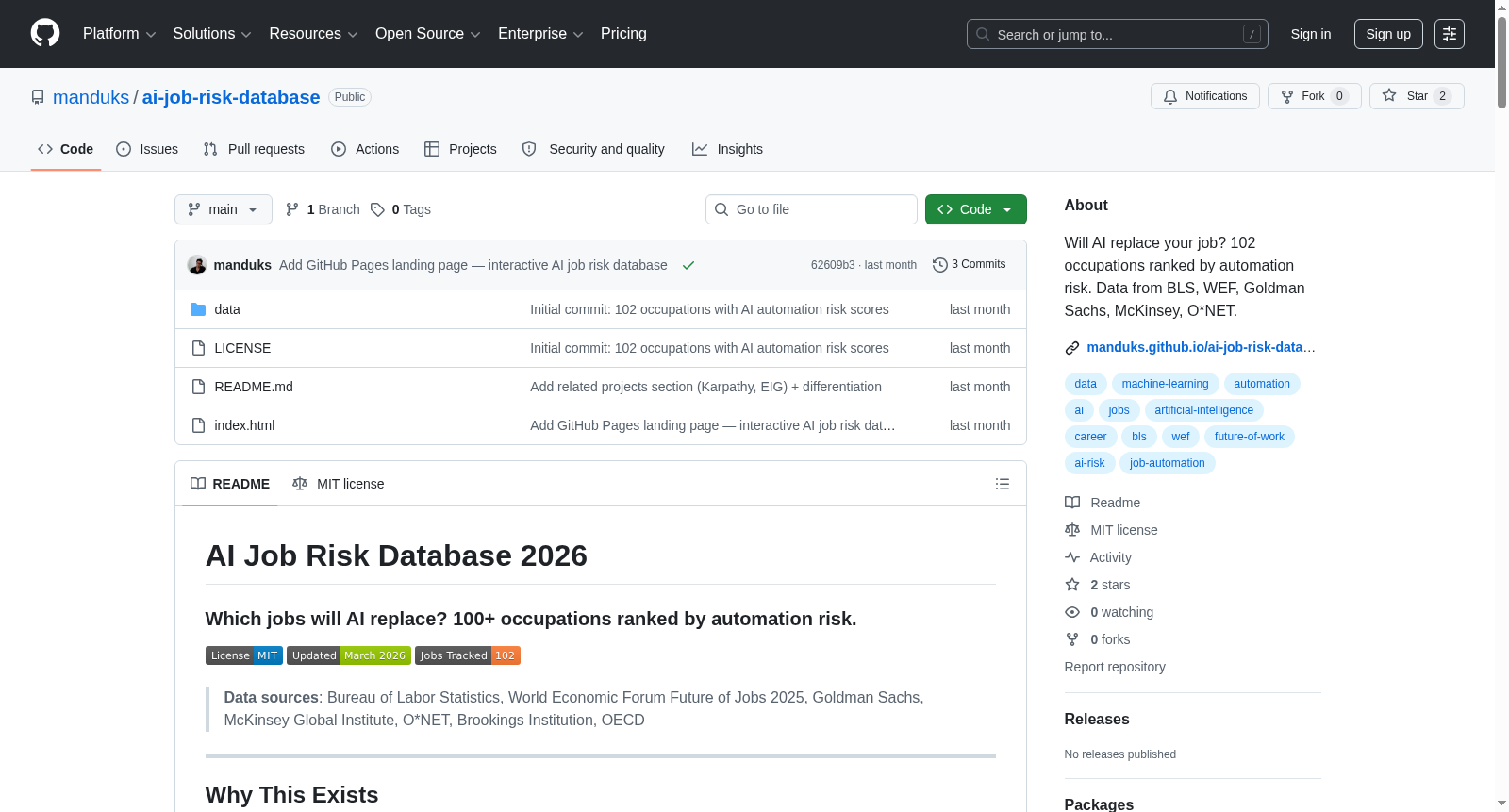Switch to the Projects tab
This screenshot has width=1509, height=812.
coord(460,149)
